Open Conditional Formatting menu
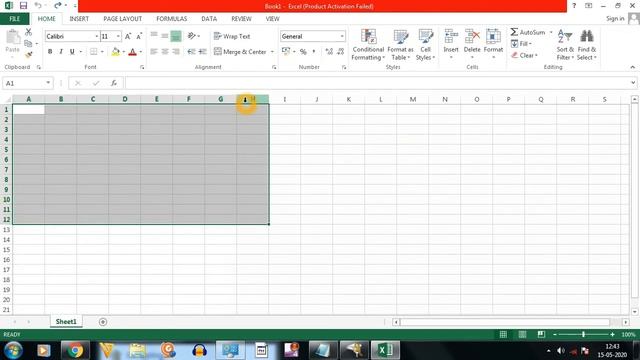 click(368, 45)
